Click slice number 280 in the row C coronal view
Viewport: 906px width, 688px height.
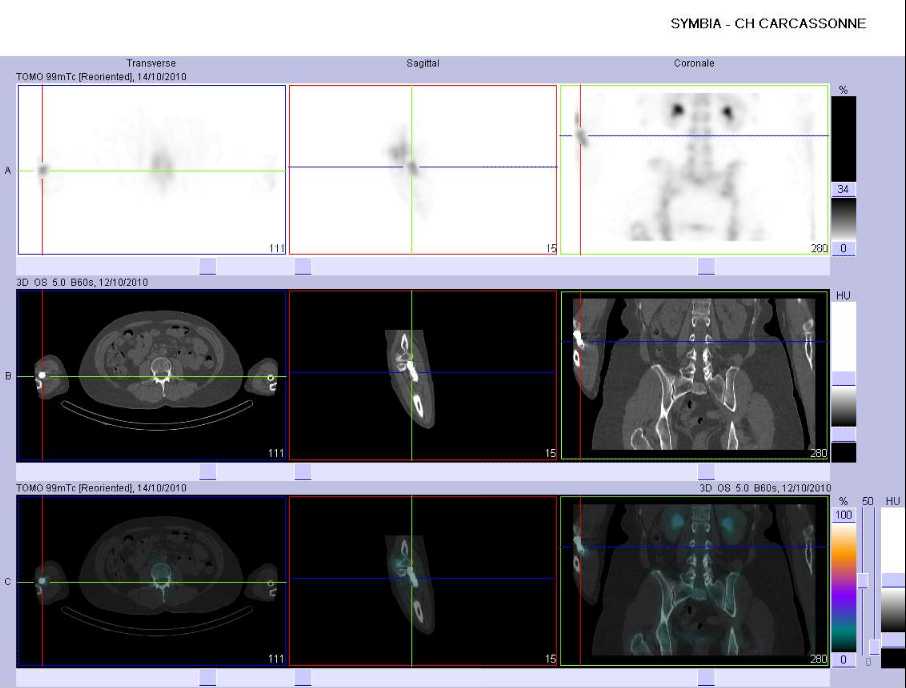pos(819,659)
